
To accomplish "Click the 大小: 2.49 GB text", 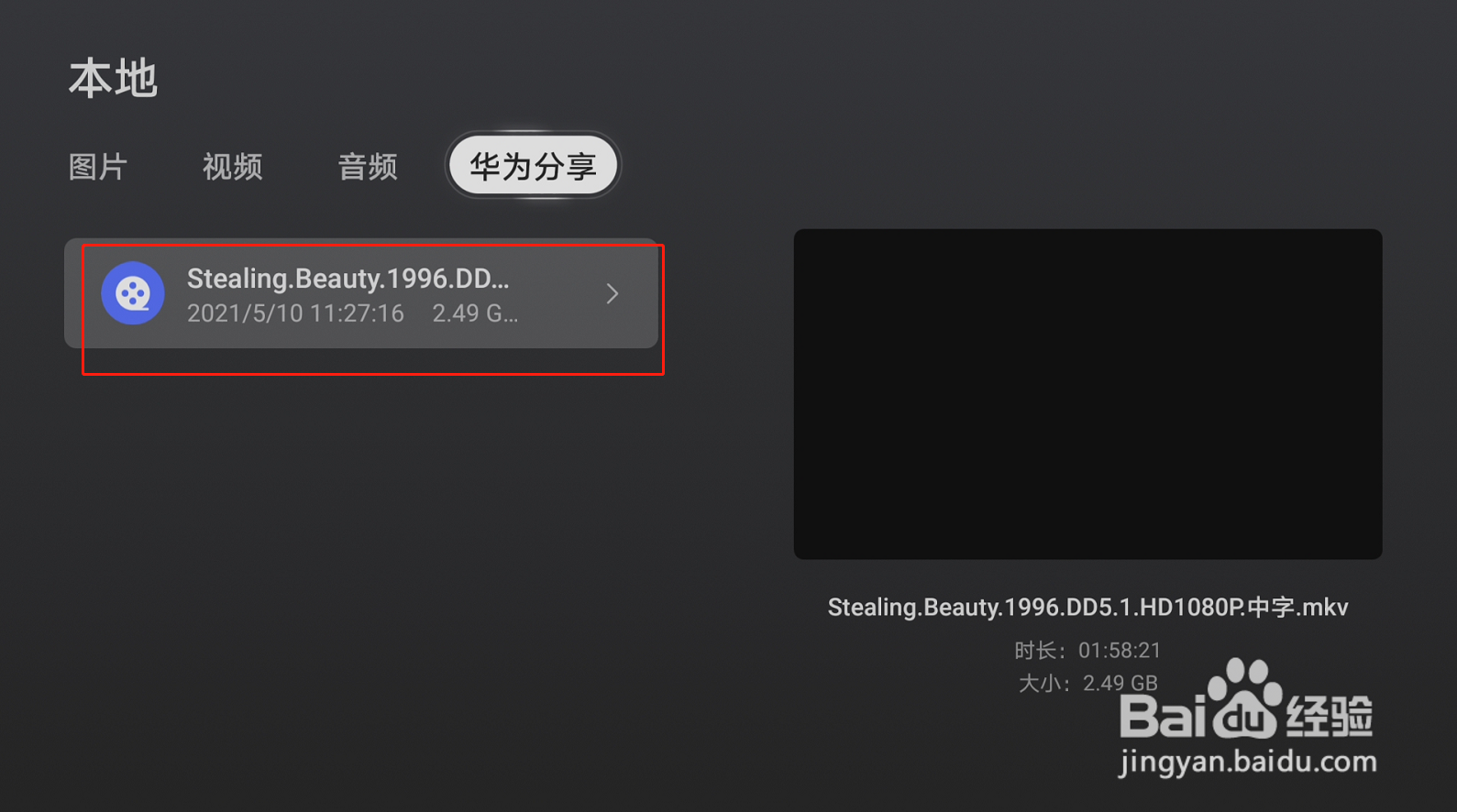I will click(1087, 684).
